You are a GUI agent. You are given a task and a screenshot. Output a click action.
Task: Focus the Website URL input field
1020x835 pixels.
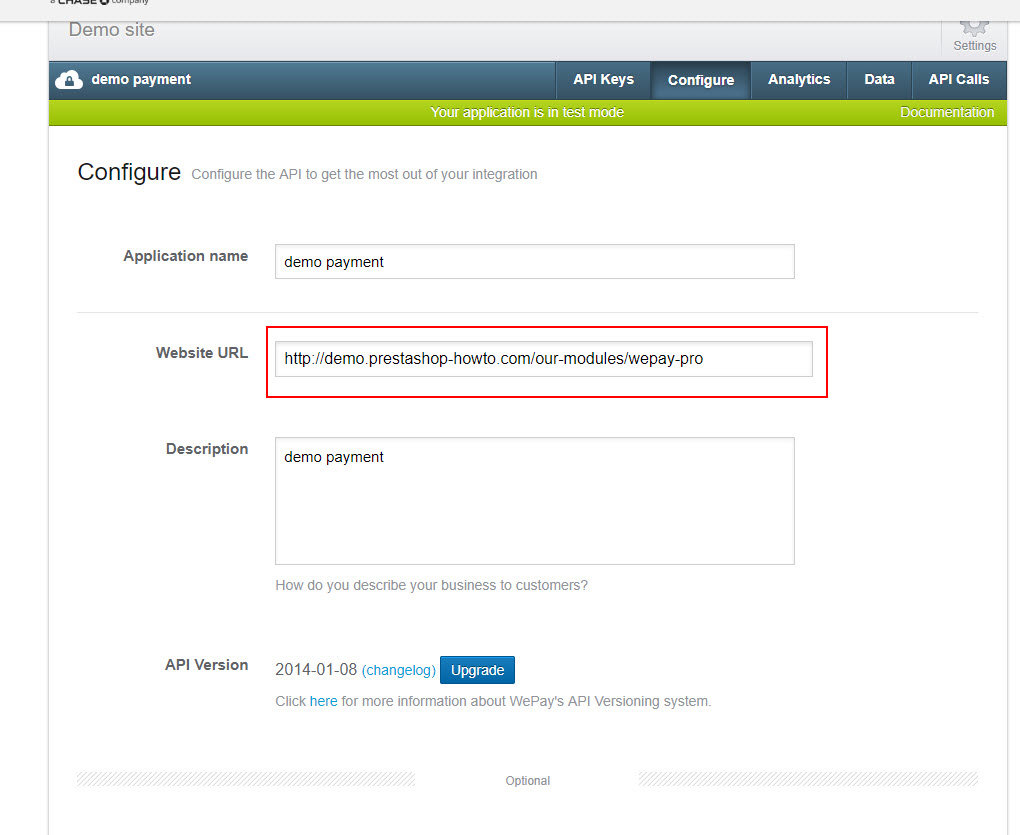(x=544, y=359)
